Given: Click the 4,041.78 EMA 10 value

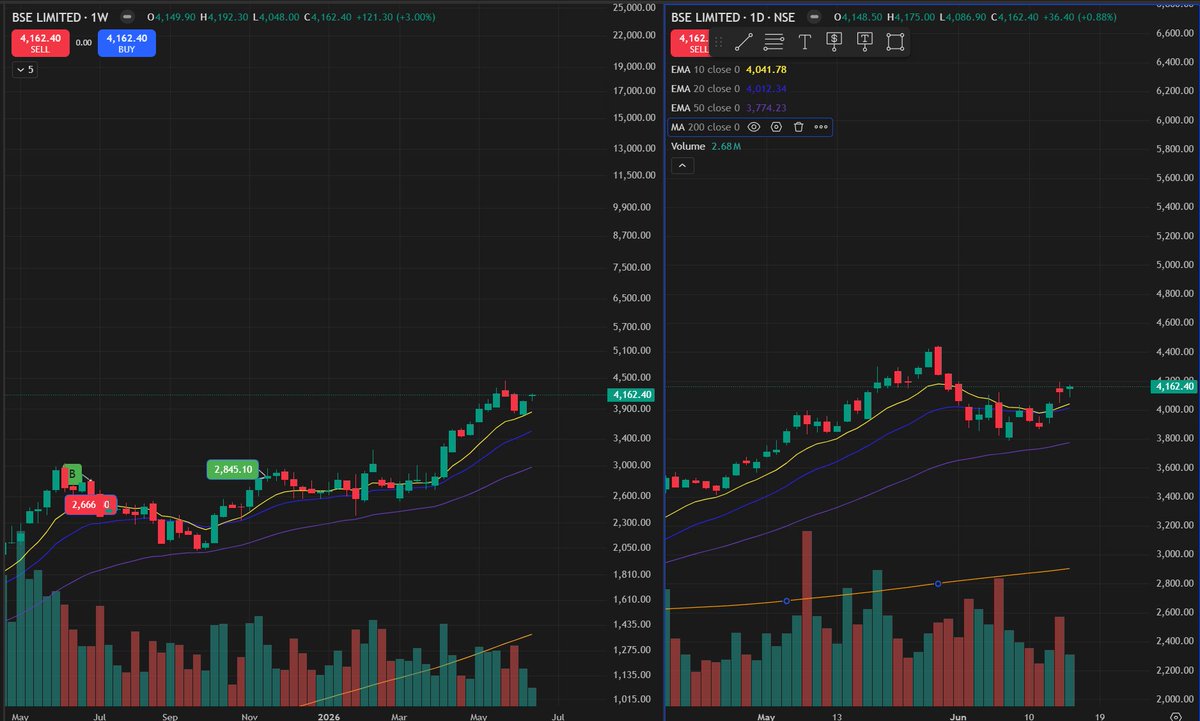Looking at the screenshot, I should click(768, 69).
